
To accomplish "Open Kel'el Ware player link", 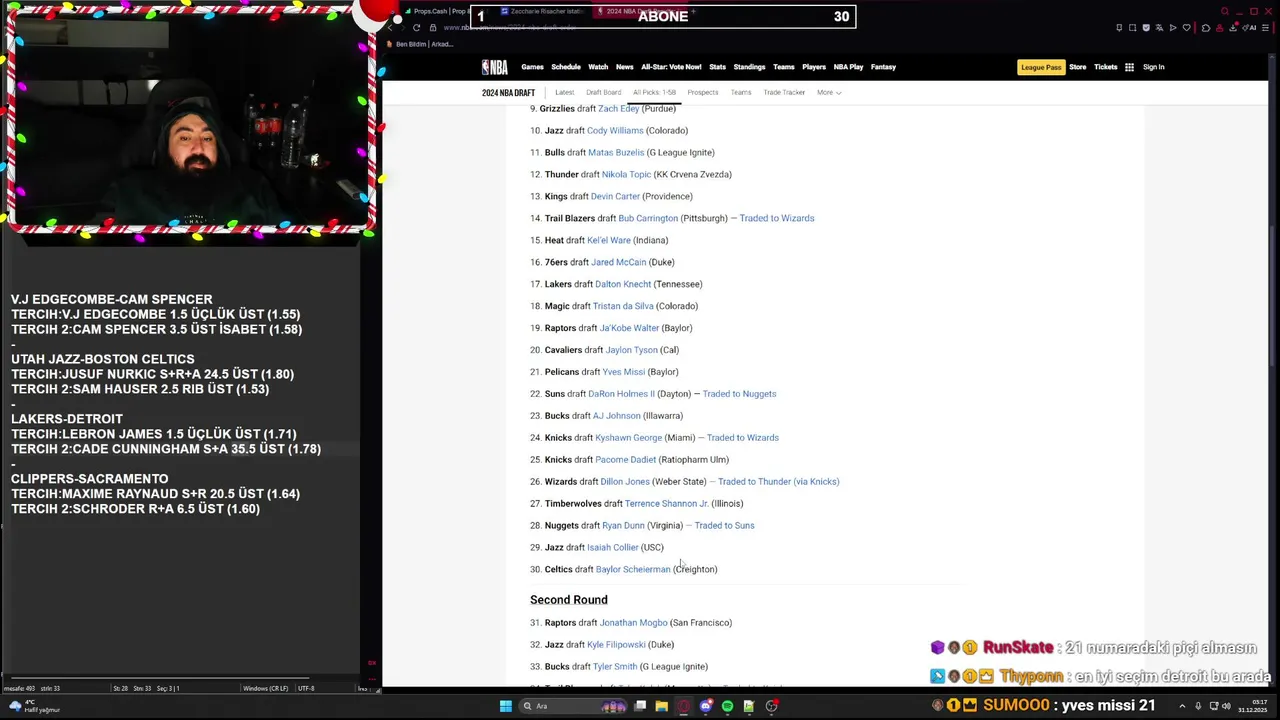I will tap(609, 240).
